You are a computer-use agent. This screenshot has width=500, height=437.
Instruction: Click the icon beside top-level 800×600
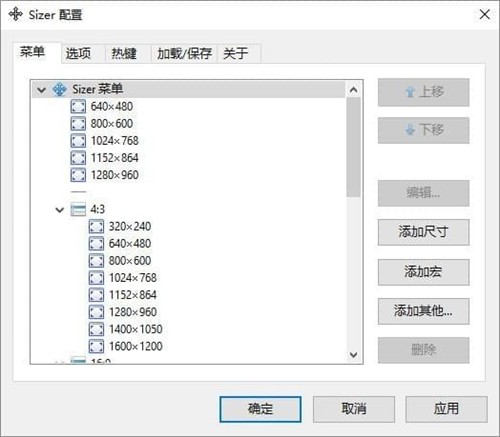tap(78, 124)
